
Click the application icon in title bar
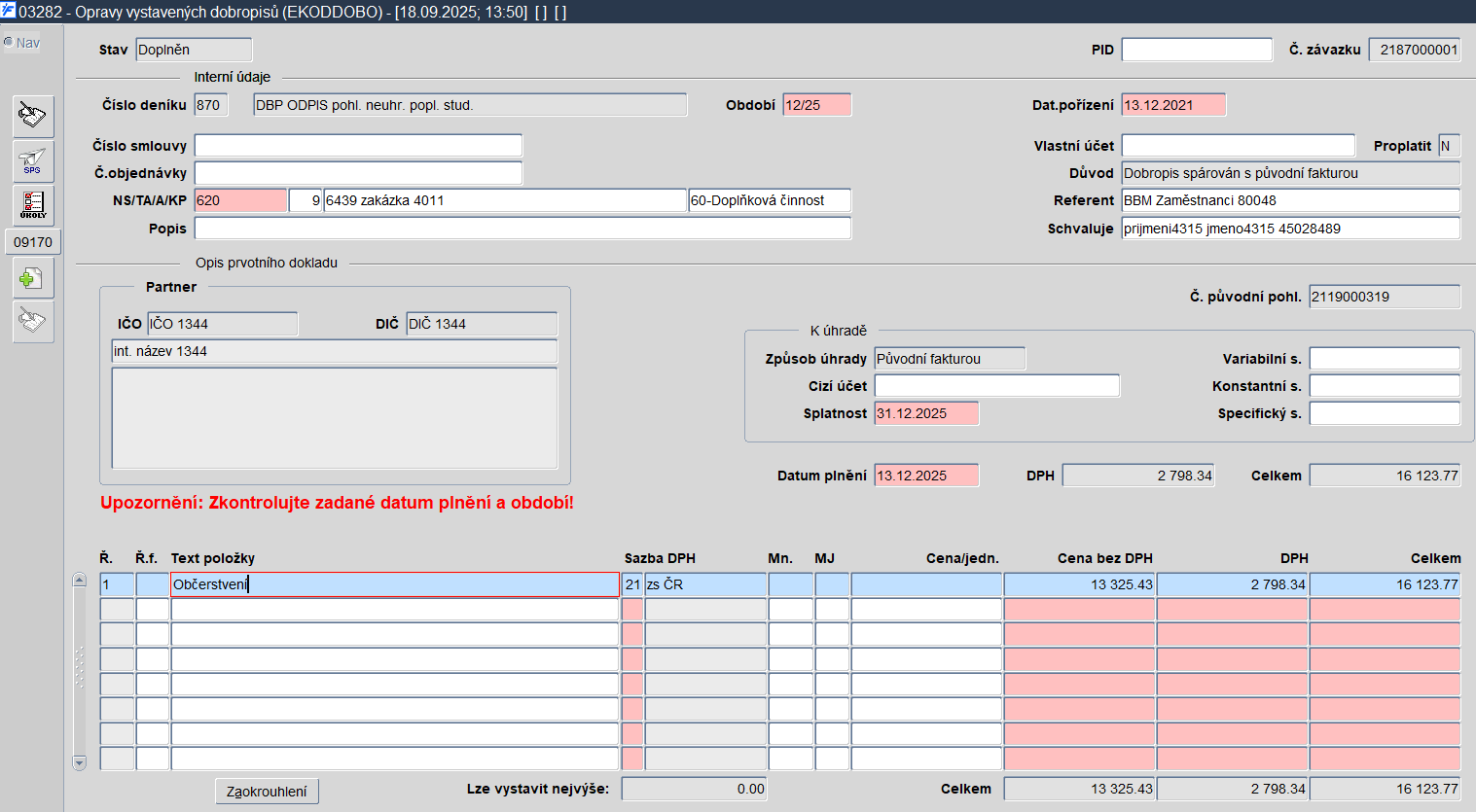click(x=9, y=12)
